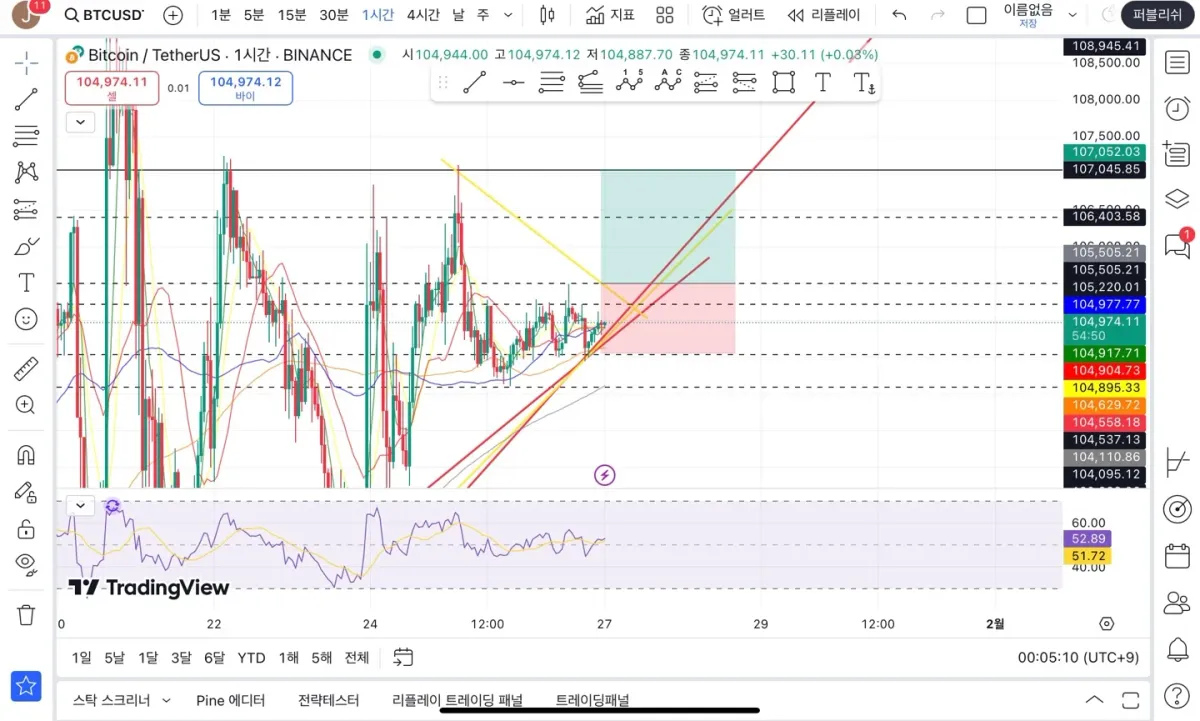Image resolution: width=1200 pixels, height=721 pixels.
Task: Expand the 스탁 스크리너 dropdown arrow
Action: [x=166, y=701]
